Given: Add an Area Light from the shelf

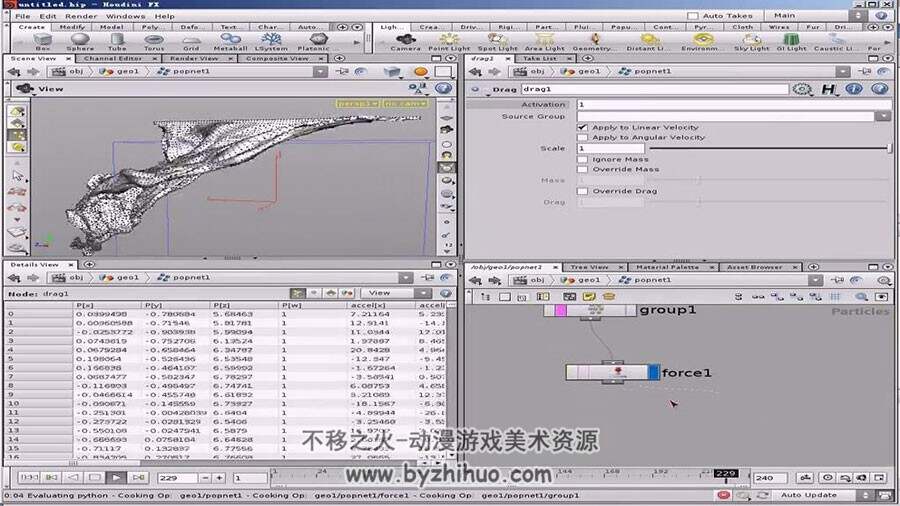Looking at the screenshot, I should pyautogui.click(x=545, y=41).
